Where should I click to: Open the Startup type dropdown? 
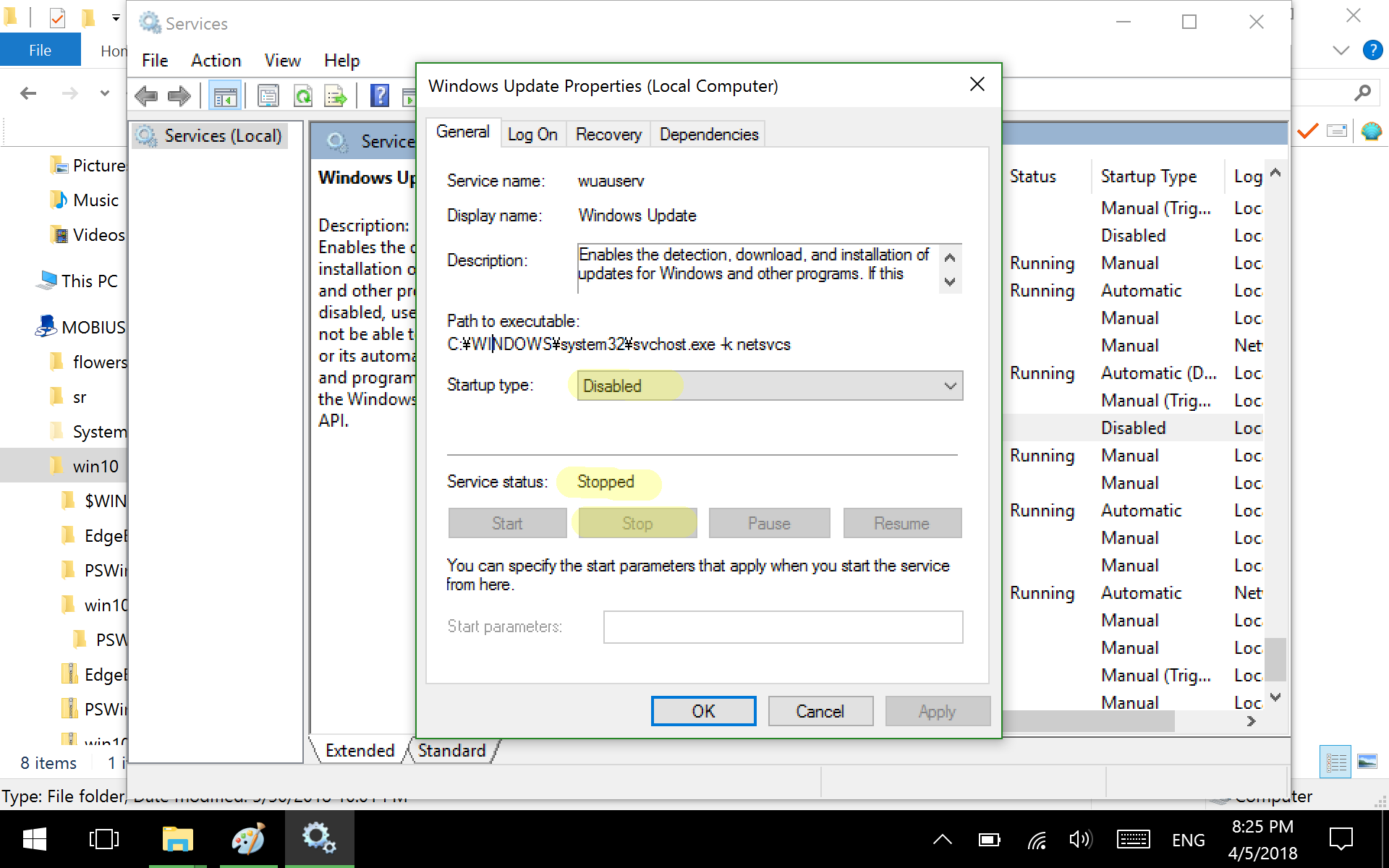(x=948, y=386)
